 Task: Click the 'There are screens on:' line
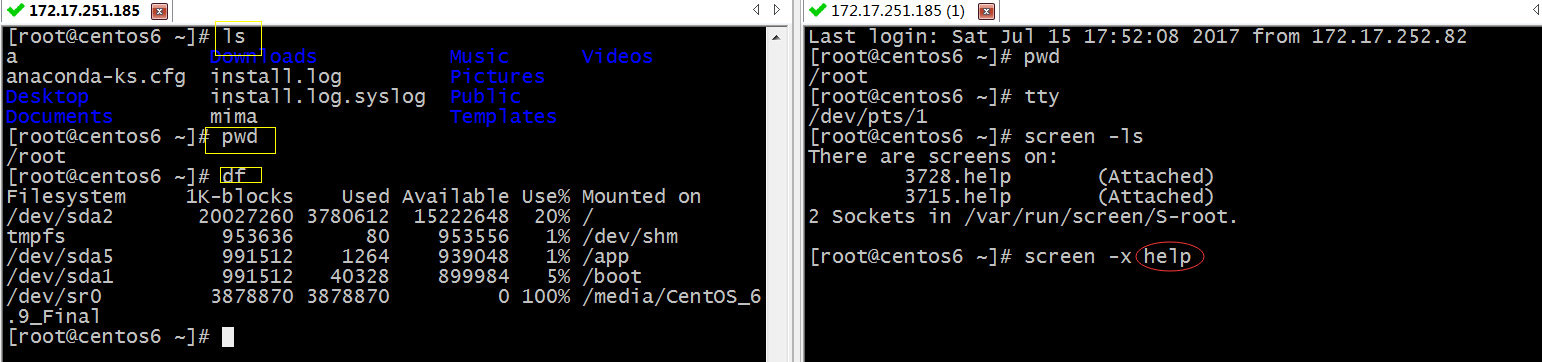(x=933, y=157)
